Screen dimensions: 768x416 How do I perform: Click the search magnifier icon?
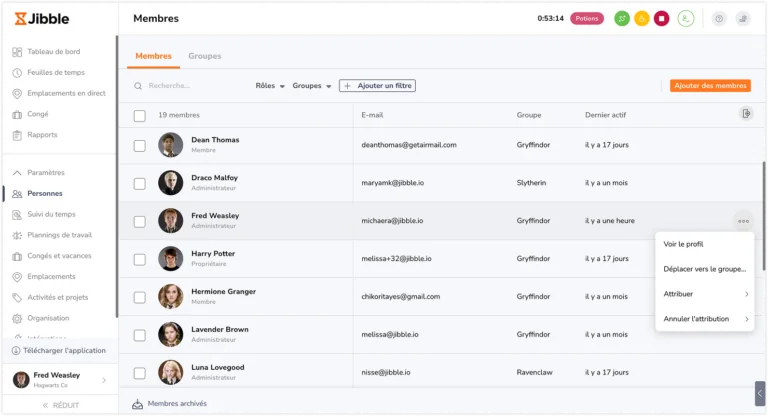click(x=138, y=86)
